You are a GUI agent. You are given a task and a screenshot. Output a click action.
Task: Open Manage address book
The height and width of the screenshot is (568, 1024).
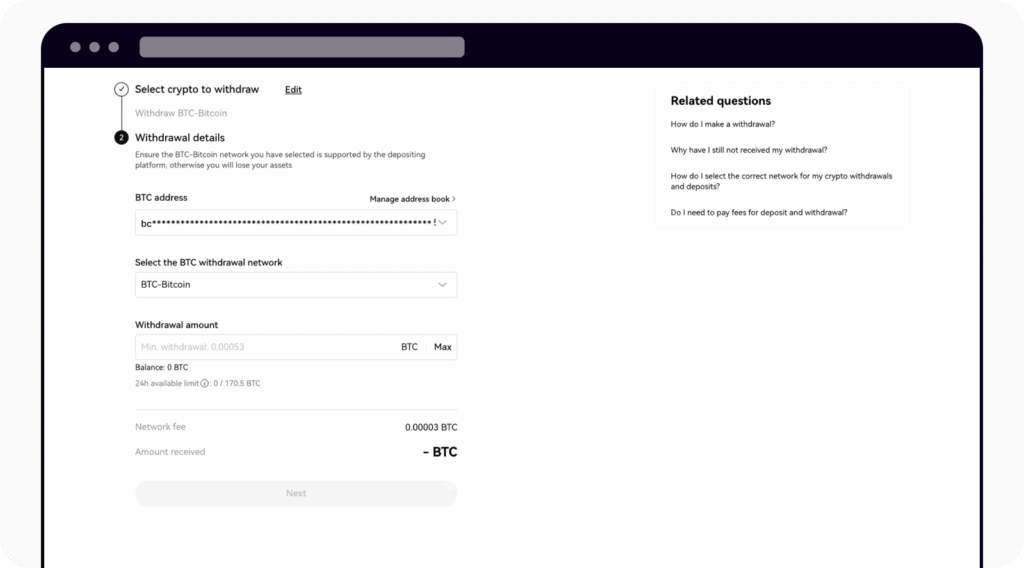click(412, 199)
